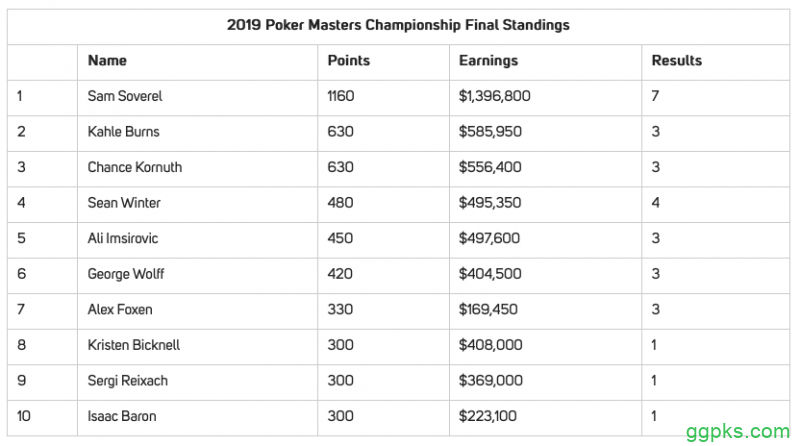Click Isaac Baron's name
Viewport: 800px width, 446px height.
122,416
